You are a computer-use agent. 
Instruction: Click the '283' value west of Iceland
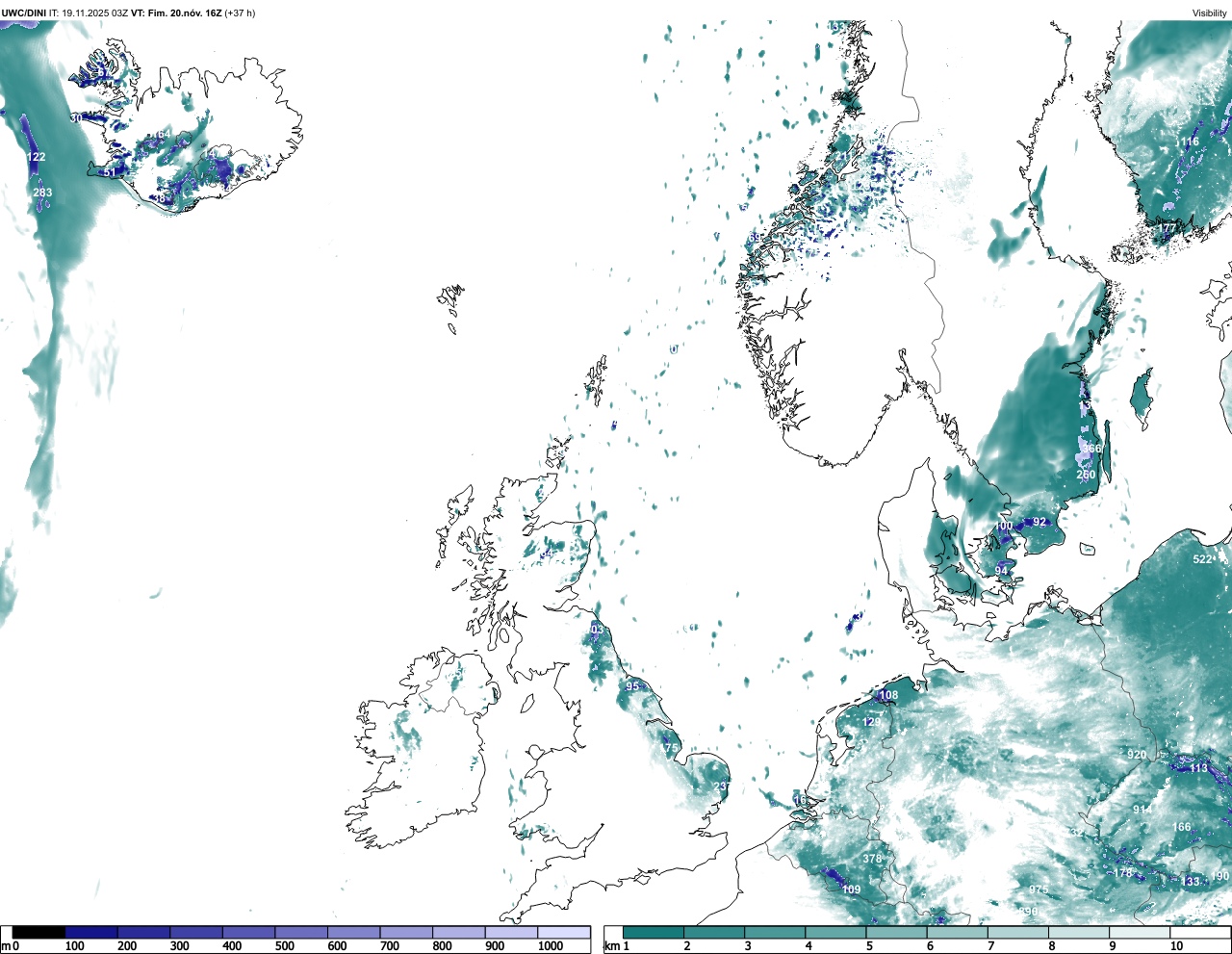click(42, 193)
